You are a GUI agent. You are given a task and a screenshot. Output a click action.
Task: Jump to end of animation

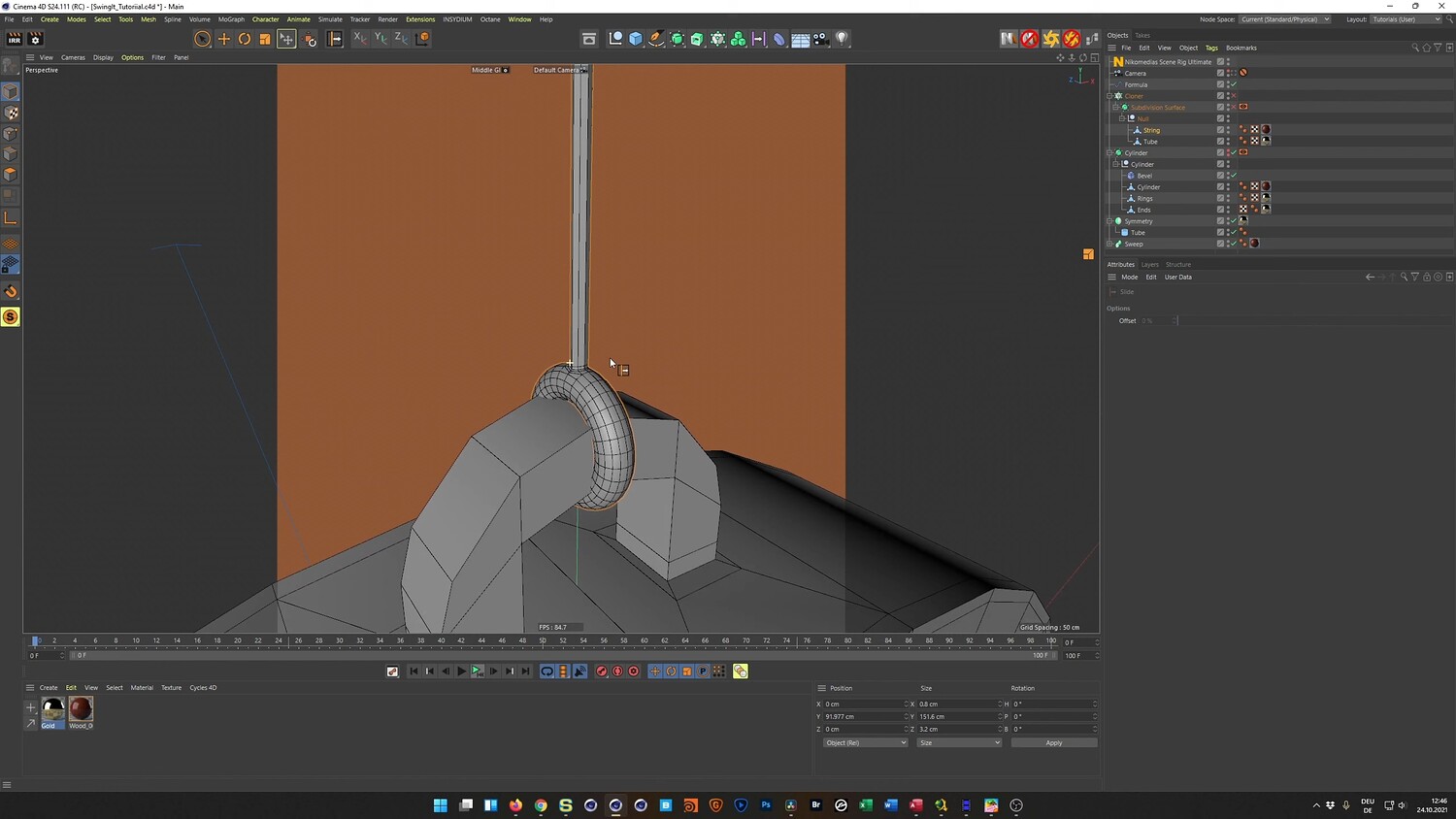coord(525,672)
